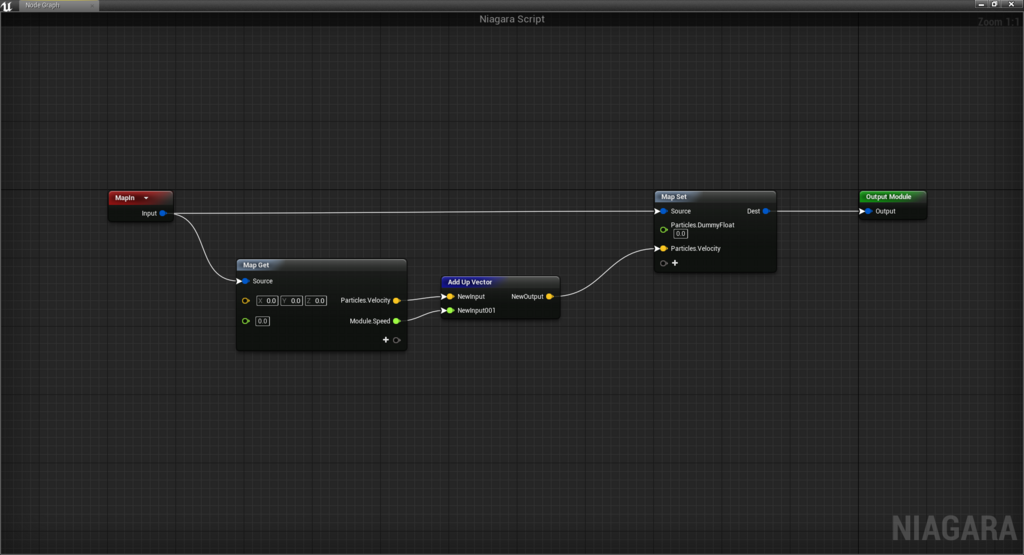
Task: Click the Map Get Source input pin
Action: click(244, 281)
